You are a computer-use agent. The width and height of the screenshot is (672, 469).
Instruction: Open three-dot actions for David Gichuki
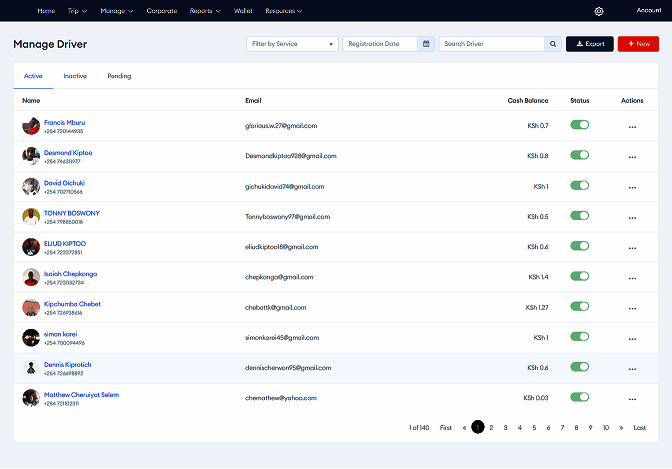coord(631,187)
